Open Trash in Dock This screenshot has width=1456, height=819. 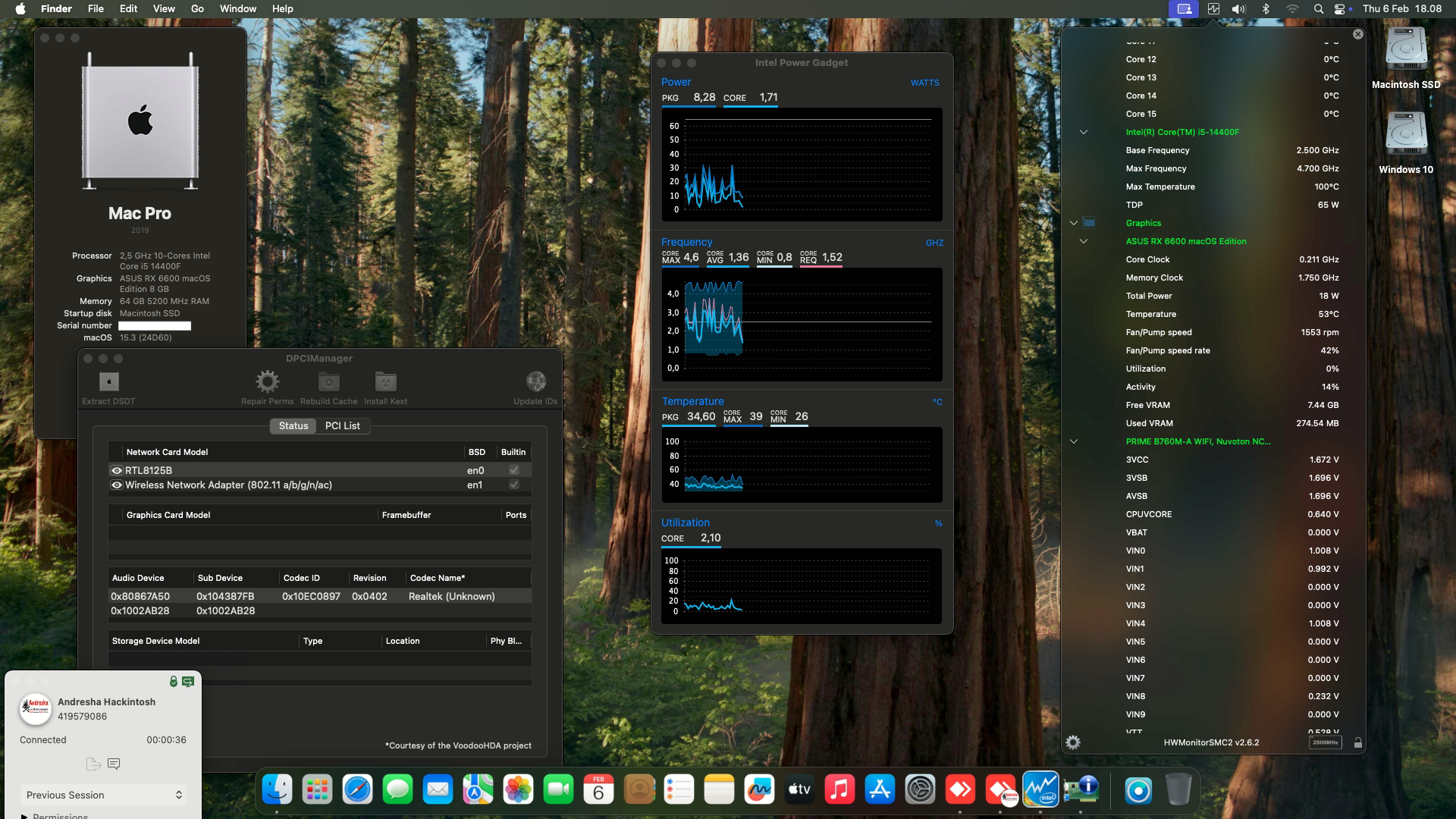1178,790
